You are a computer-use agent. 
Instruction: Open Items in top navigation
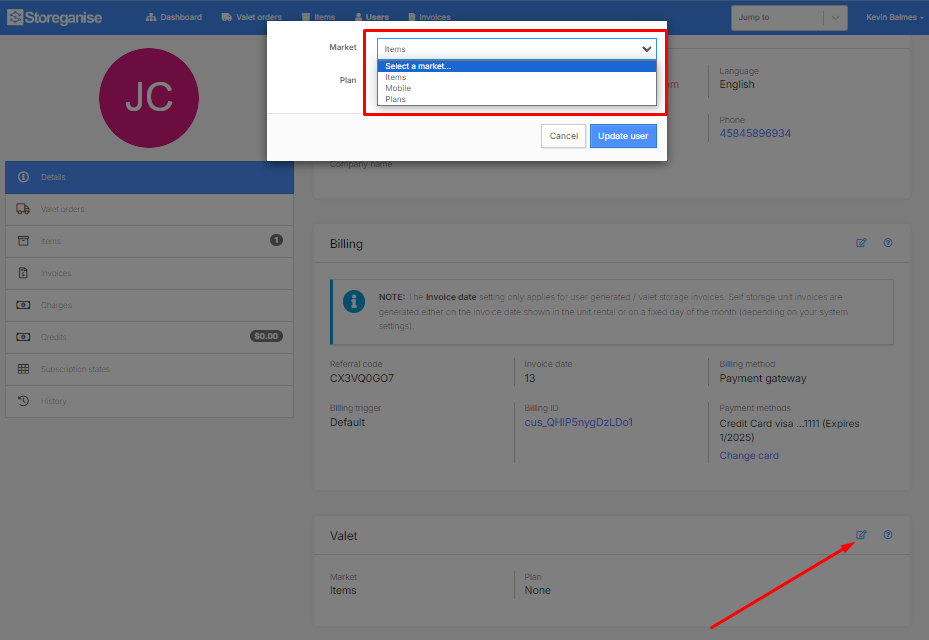[x=319, y=17]
